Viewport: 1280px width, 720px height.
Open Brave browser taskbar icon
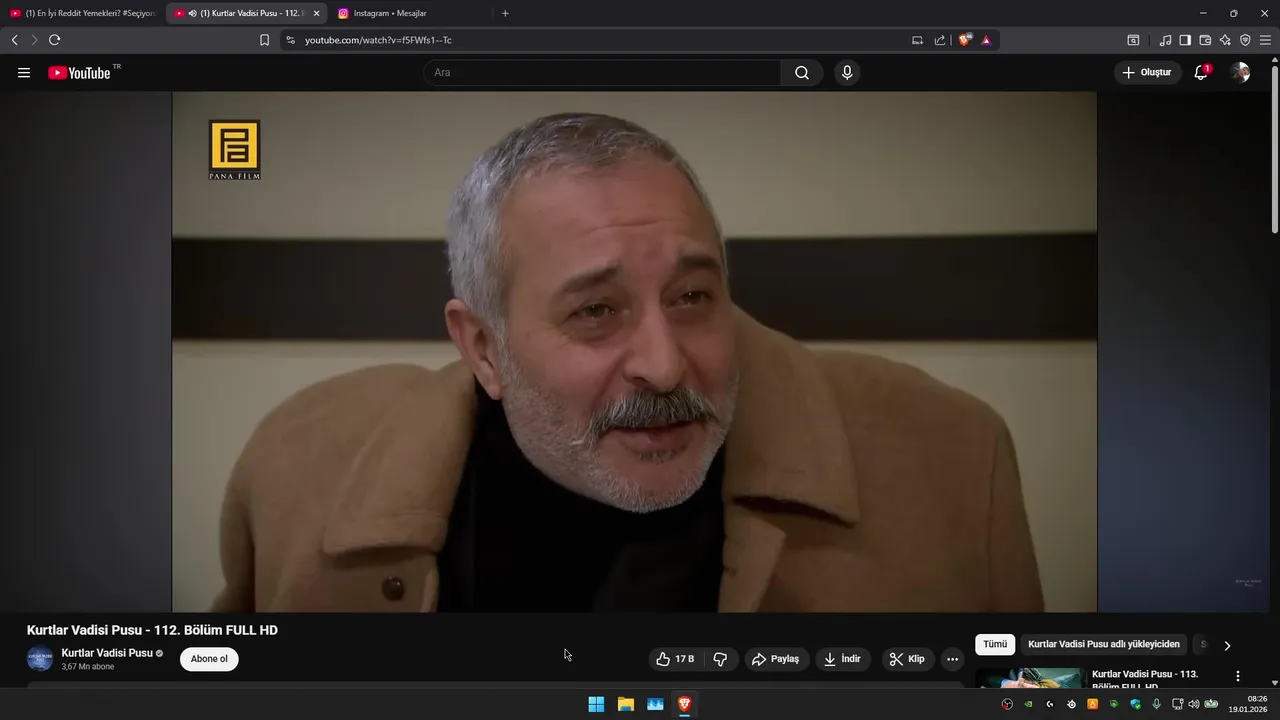[x=684, y=704]
